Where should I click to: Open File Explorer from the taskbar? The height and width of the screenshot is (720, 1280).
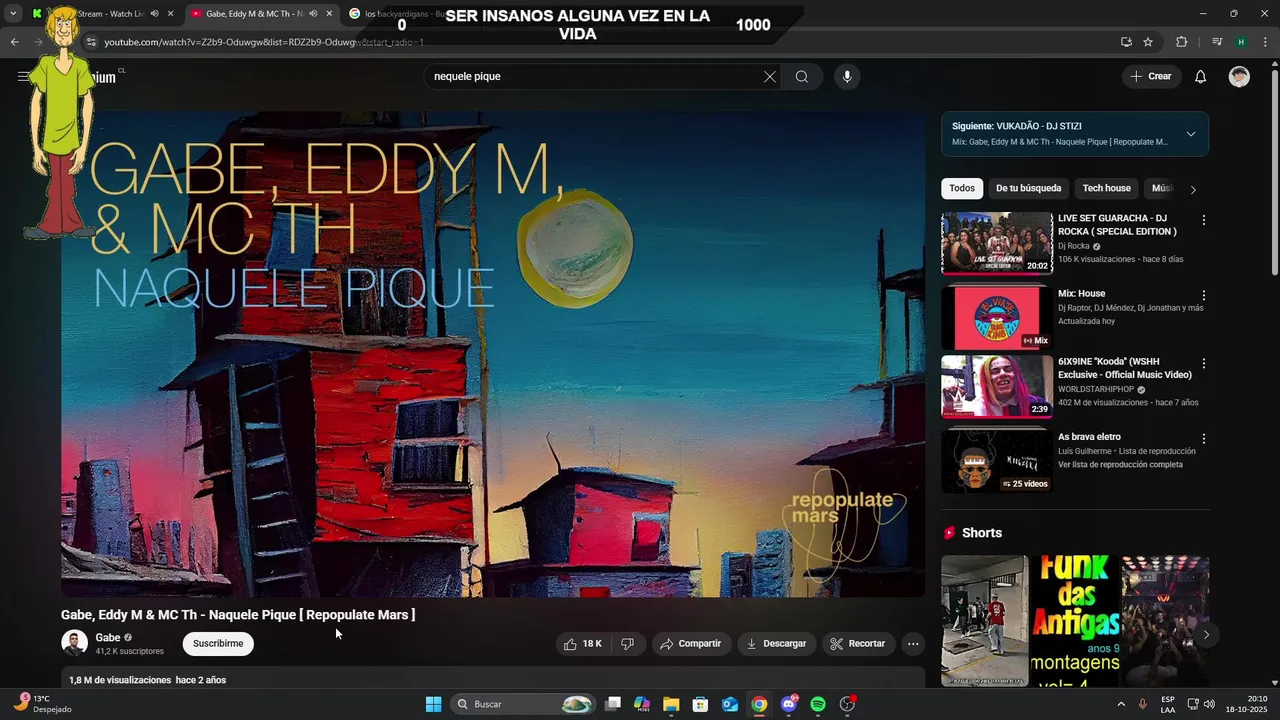671,704
